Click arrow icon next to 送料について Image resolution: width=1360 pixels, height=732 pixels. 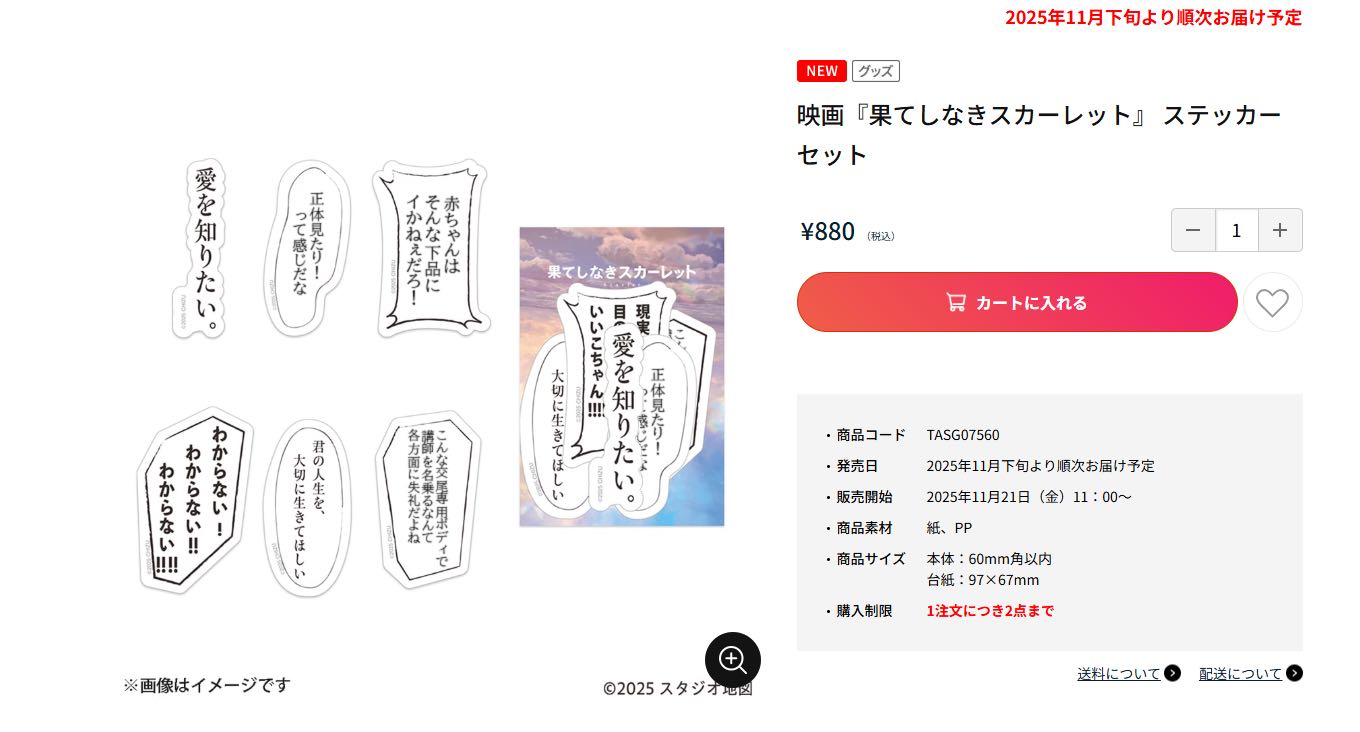click(1172, 673)
